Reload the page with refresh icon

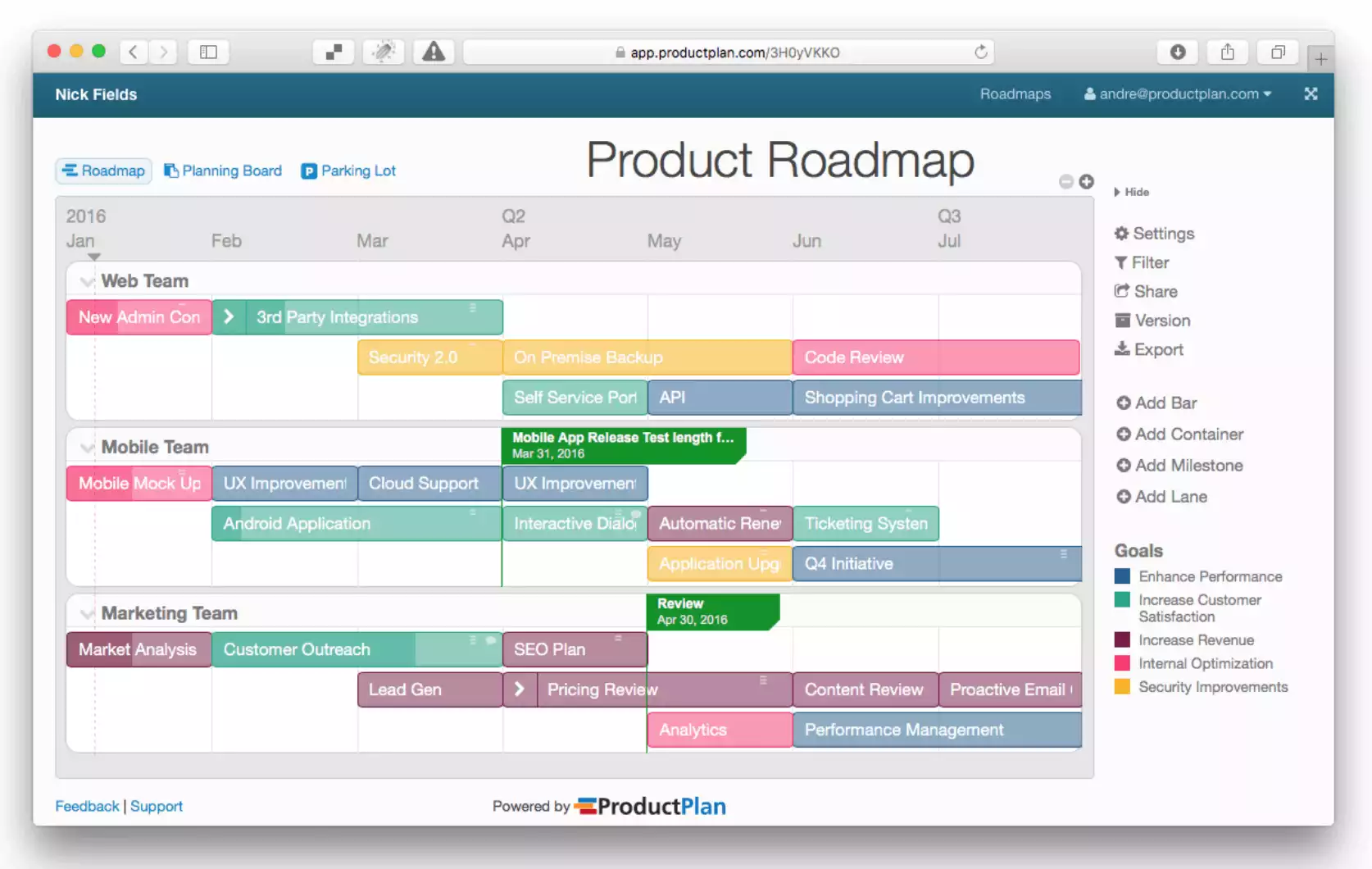980,52
